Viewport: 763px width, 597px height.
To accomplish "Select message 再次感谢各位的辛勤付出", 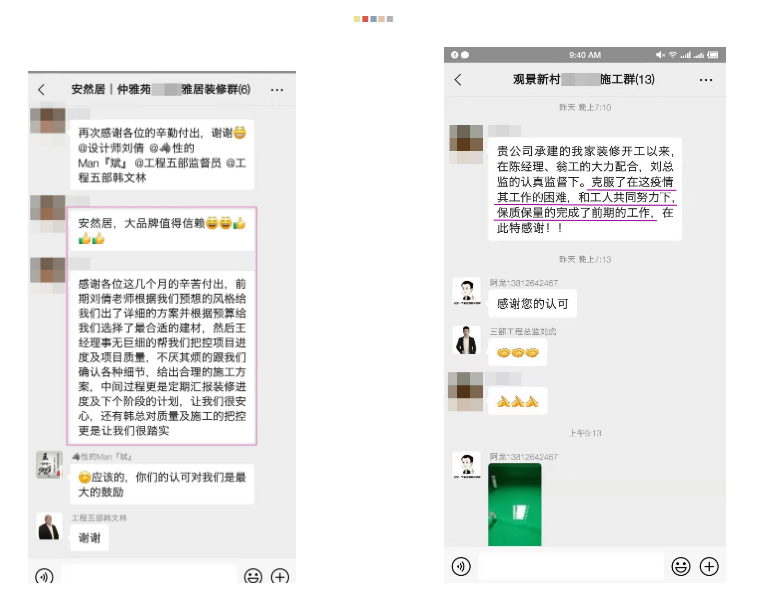I will [x=162, y=155].
